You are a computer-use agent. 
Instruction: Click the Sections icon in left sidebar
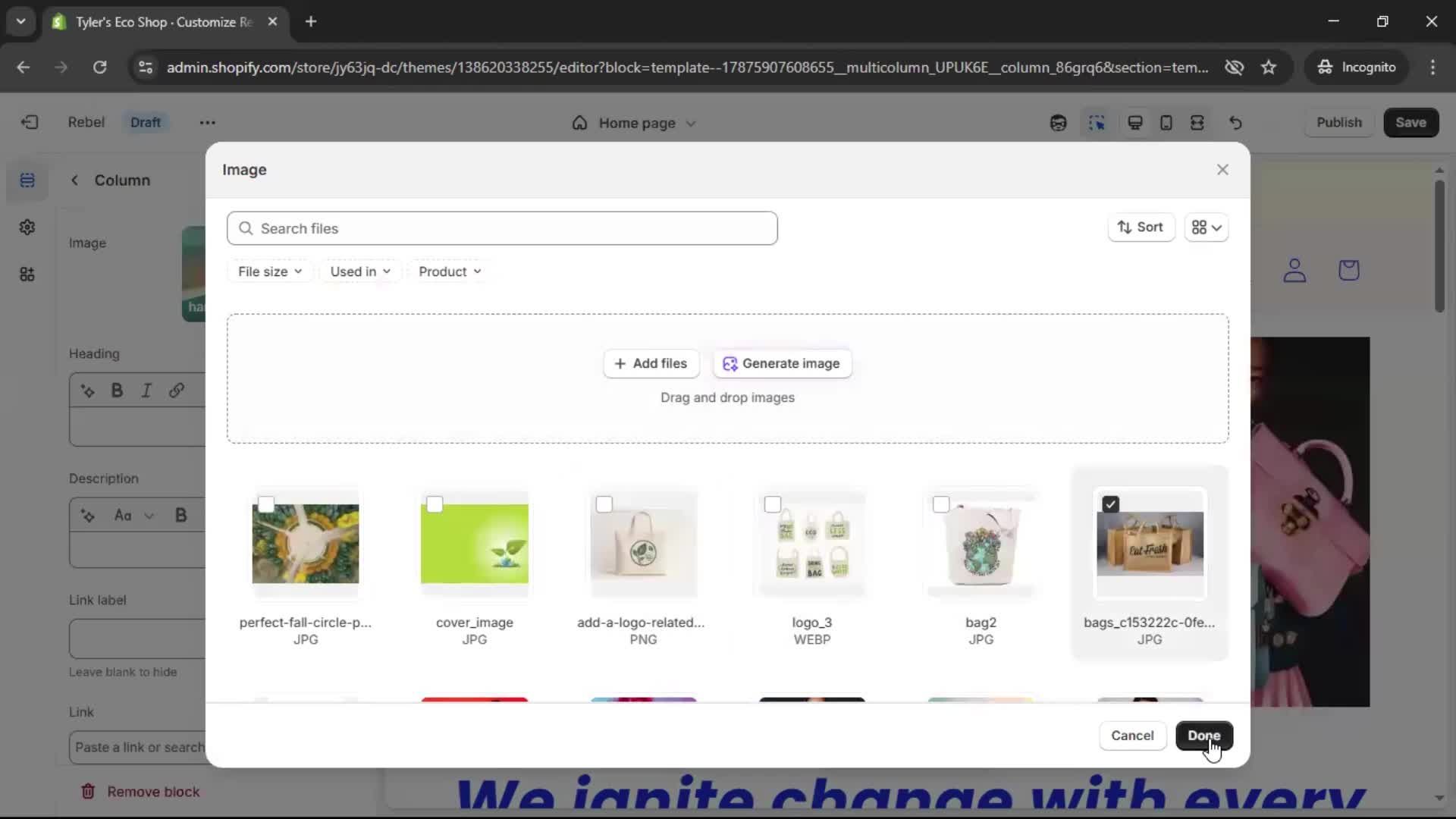click(27, 180)
